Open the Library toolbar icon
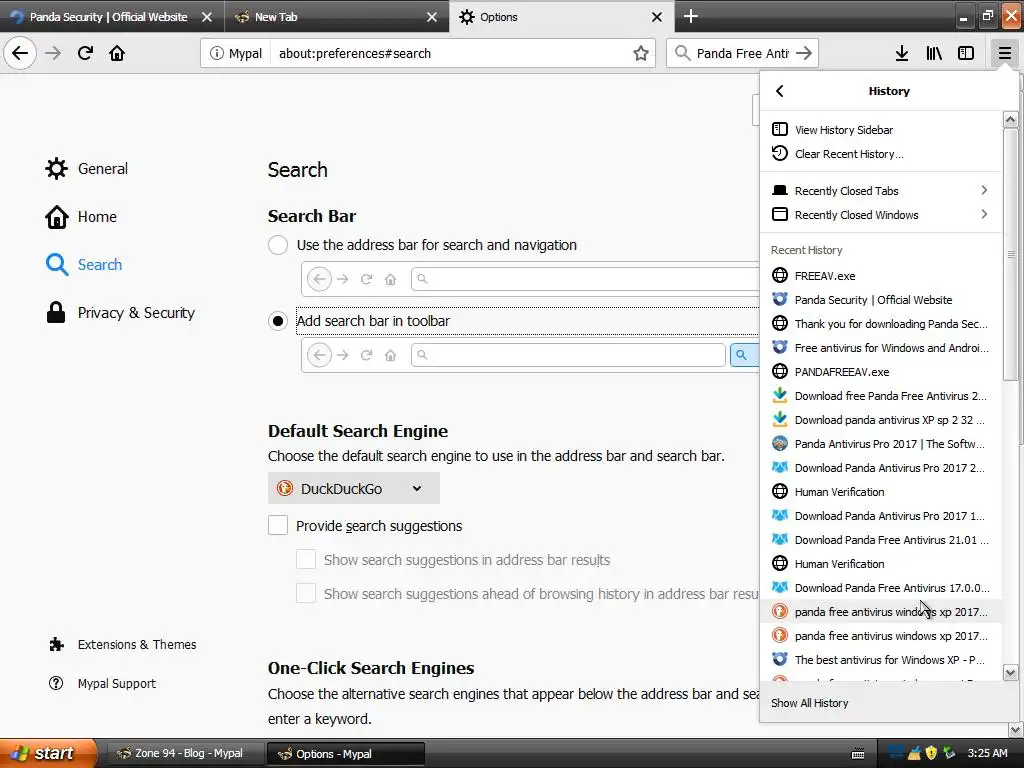This screenshot has height=768, width=1024. 934,53
